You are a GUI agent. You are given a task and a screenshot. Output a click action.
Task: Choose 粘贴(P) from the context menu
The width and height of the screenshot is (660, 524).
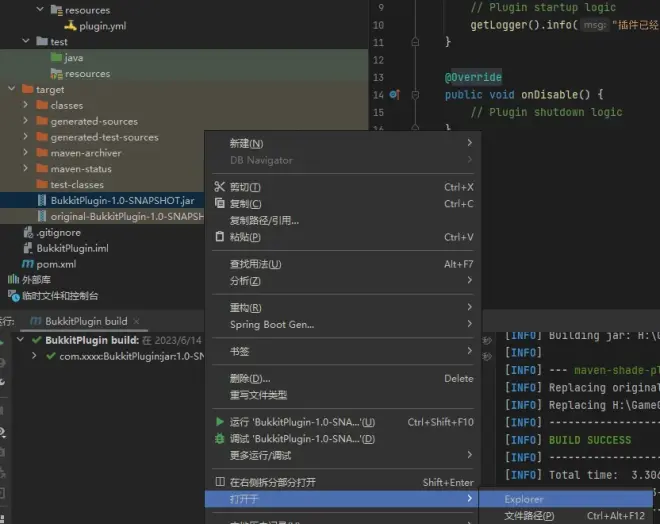343,237
